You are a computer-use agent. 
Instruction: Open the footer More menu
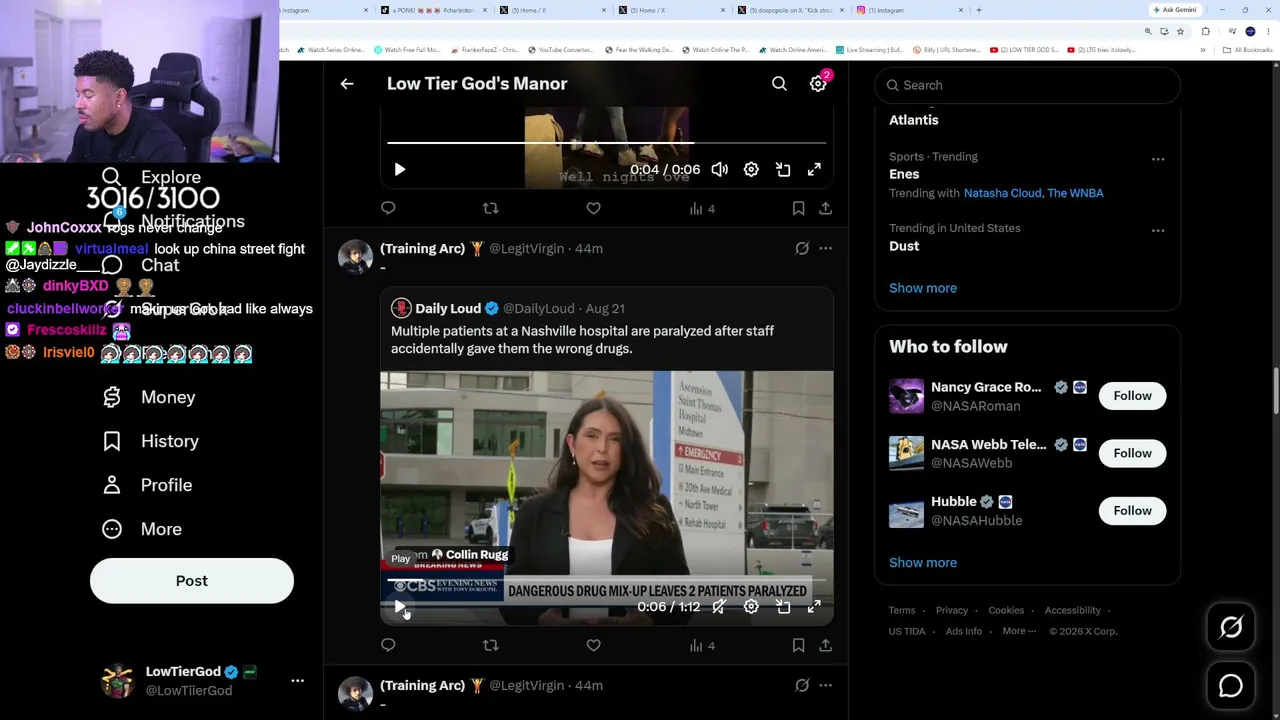[1020, 631]
